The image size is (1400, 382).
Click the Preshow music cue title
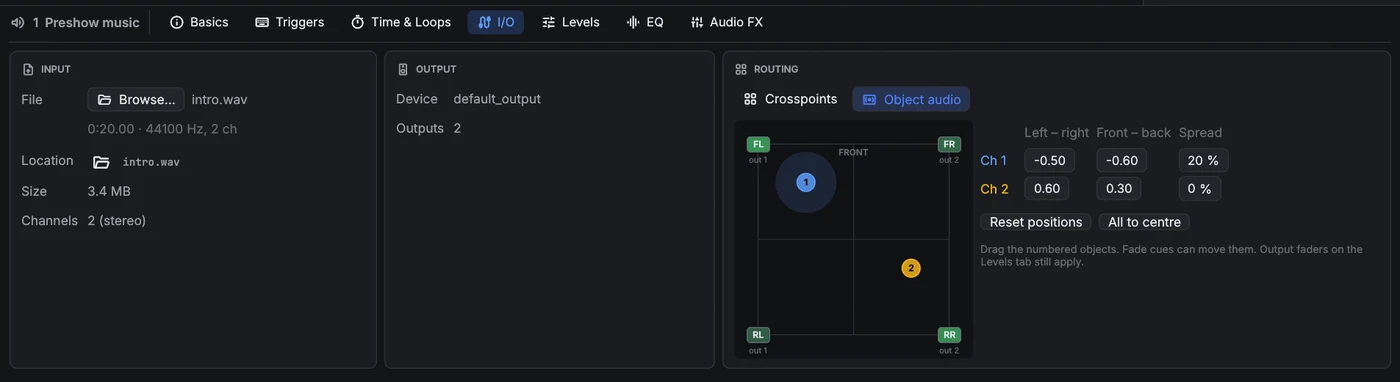pyautogui.click(x=92, y=22)
